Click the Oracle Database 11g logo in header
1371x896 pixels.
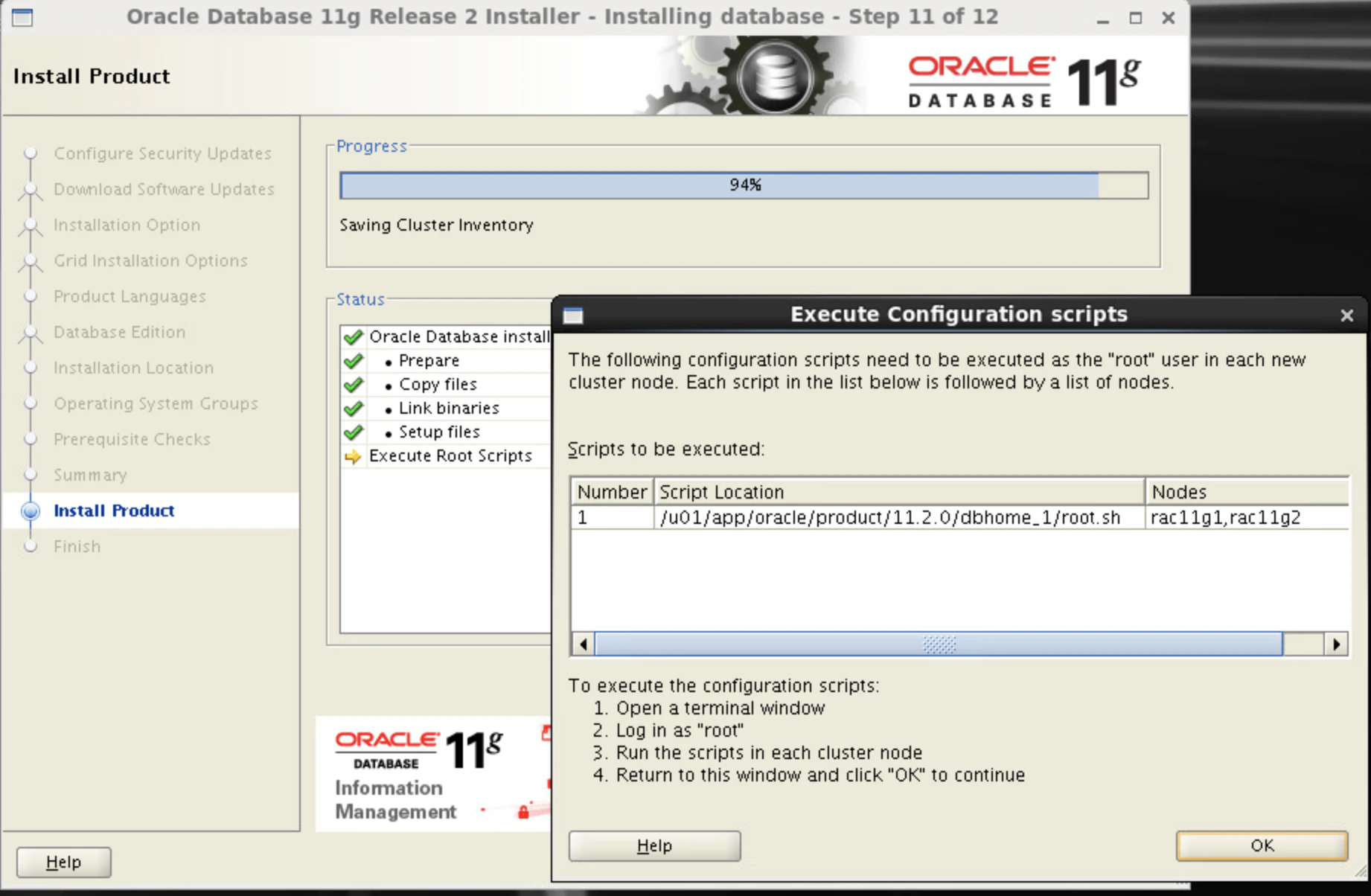pos(1024,82)
